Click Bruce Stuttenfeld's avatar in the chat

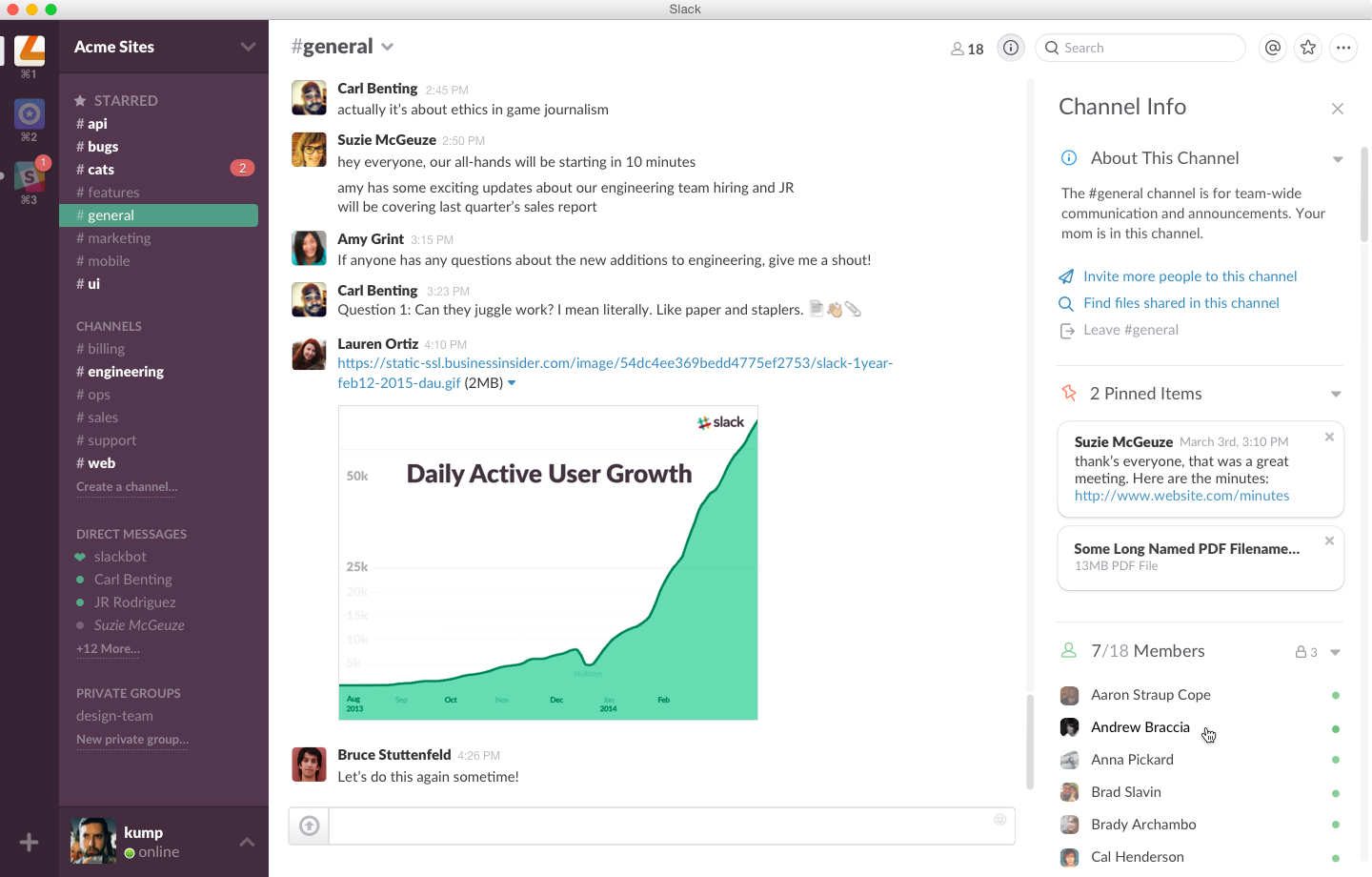[309, 765]
